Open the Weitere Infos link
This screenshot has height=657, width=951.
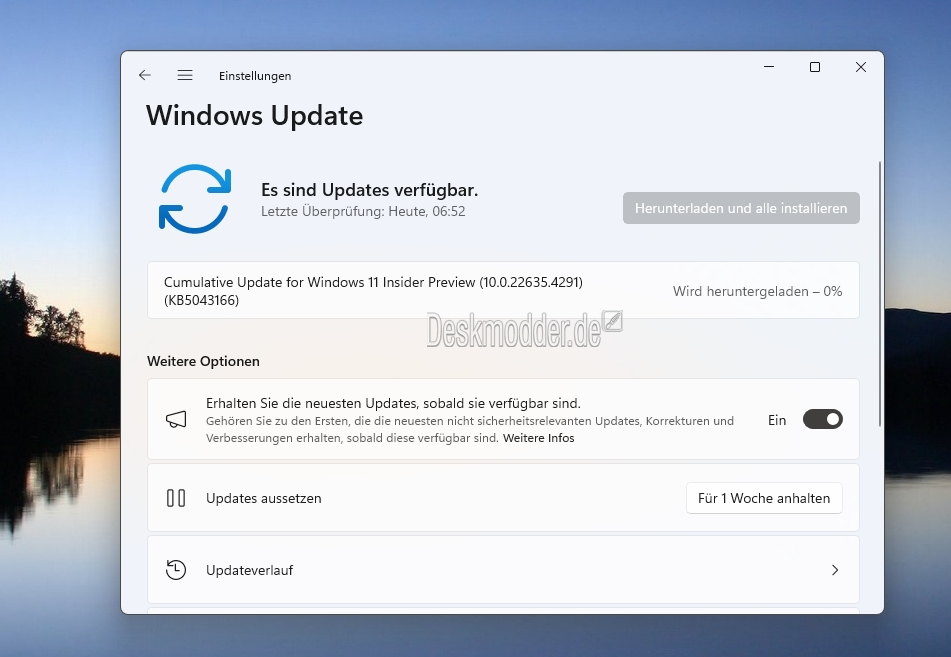539,438
